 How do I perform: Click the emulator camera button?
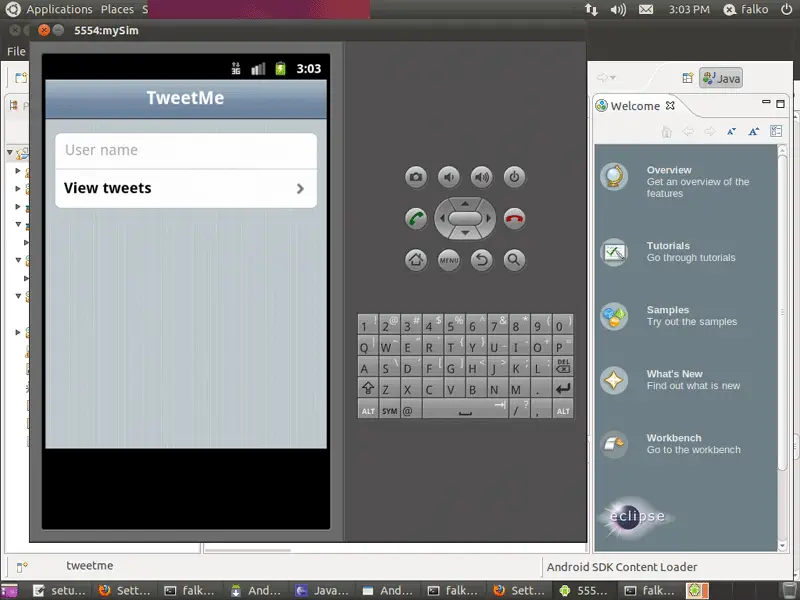(x=416, y=177)
